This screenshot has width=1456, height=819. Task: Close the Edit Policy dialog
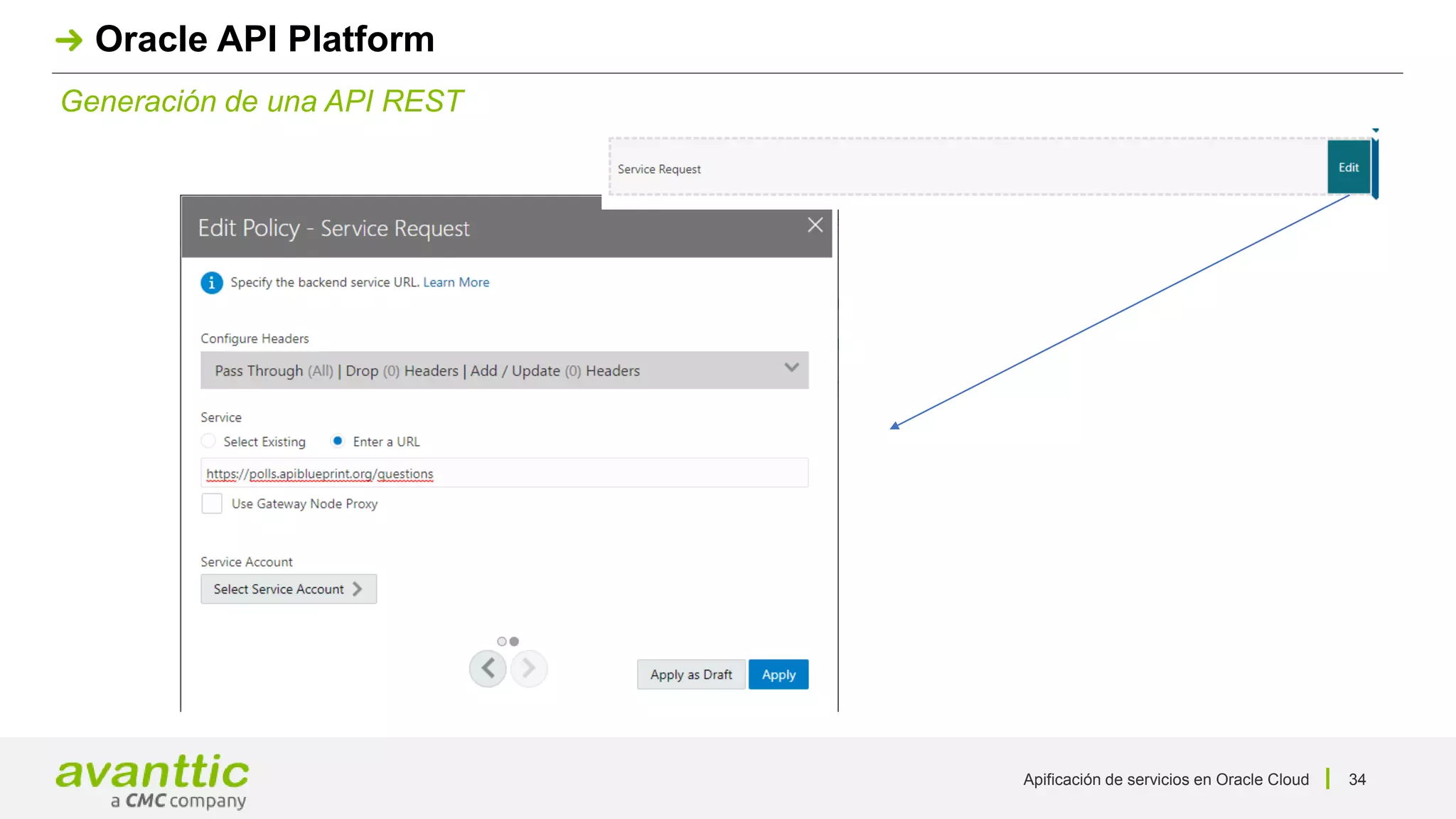tap(815, 225)
